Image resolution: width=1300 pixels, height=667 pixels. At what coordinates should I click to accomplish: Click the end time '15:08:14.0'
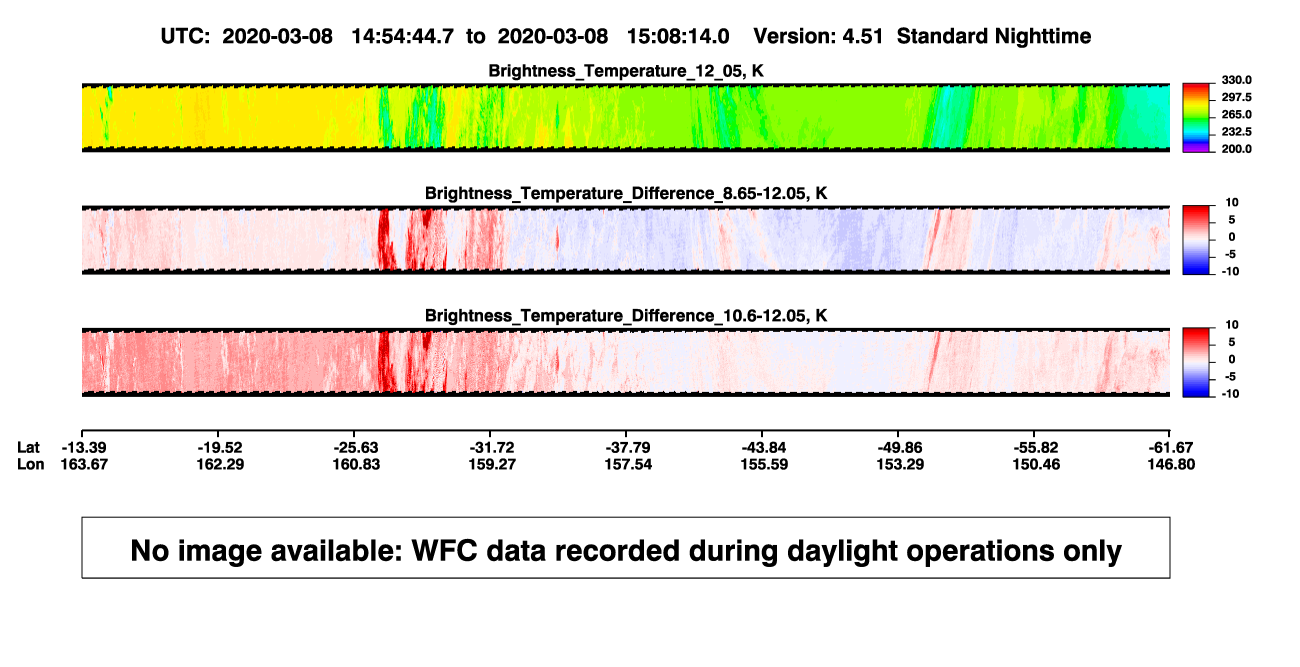[679, 36]
